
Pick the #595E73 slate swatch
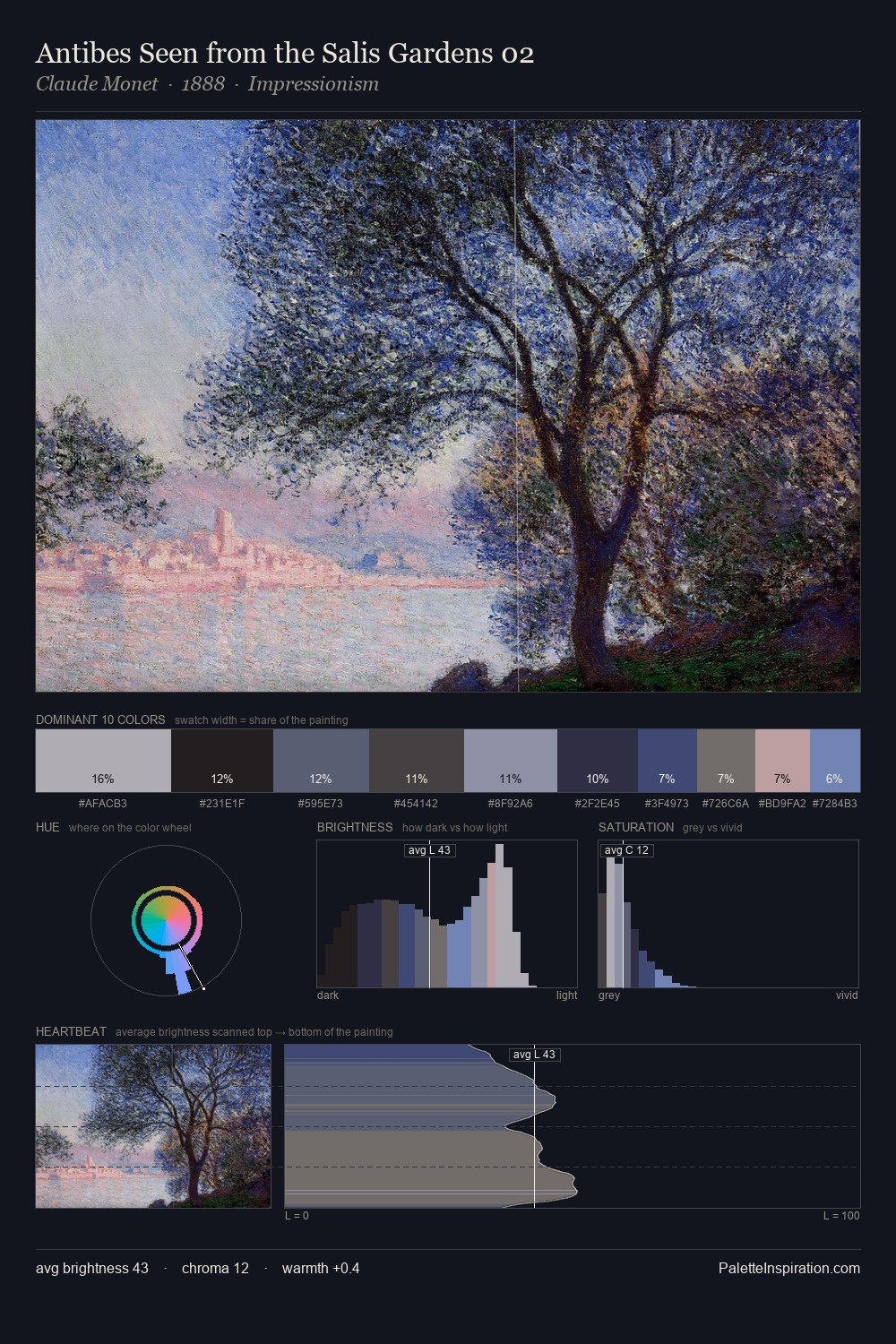321,761
